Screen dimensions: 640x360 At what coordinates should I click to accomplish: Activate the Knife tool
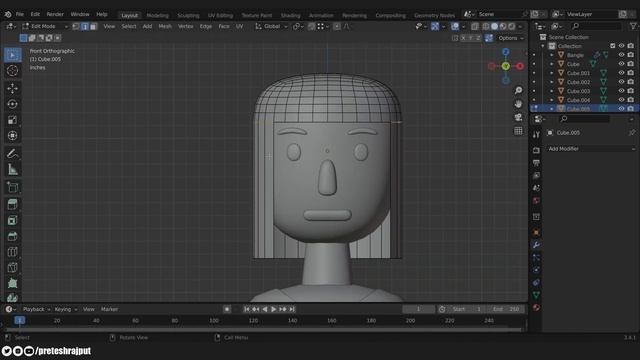pos(12,267)
